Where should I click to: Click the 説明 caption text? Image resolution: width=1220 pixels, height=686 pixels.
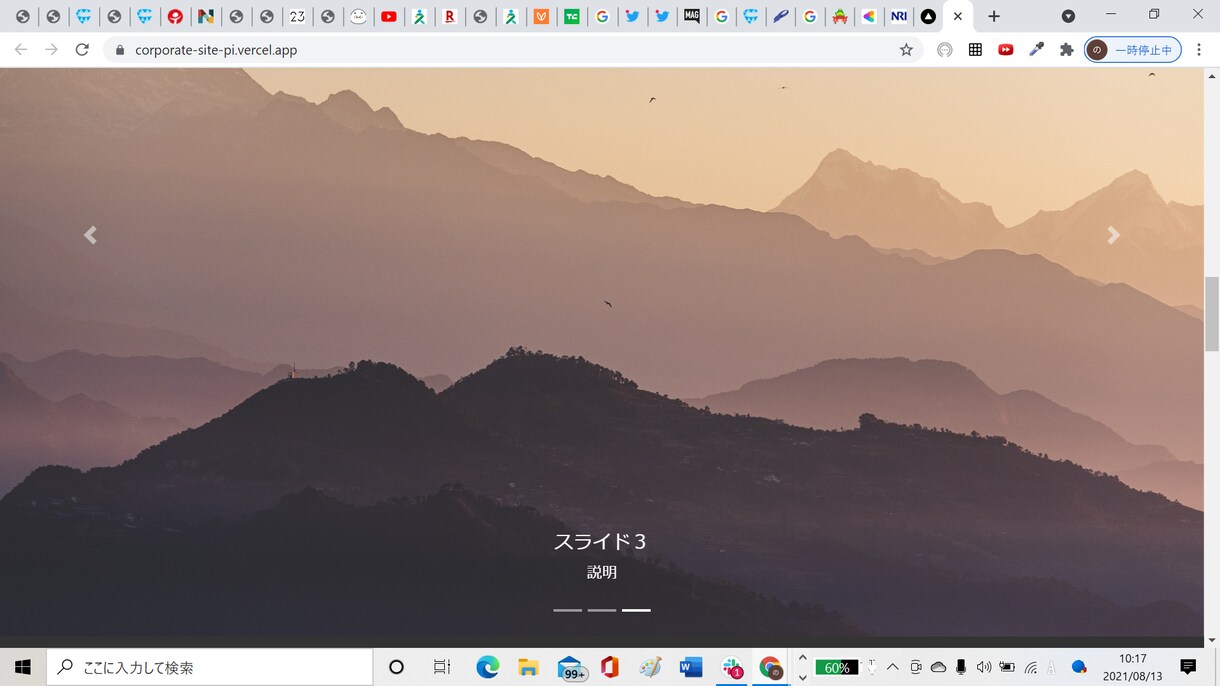602,573
